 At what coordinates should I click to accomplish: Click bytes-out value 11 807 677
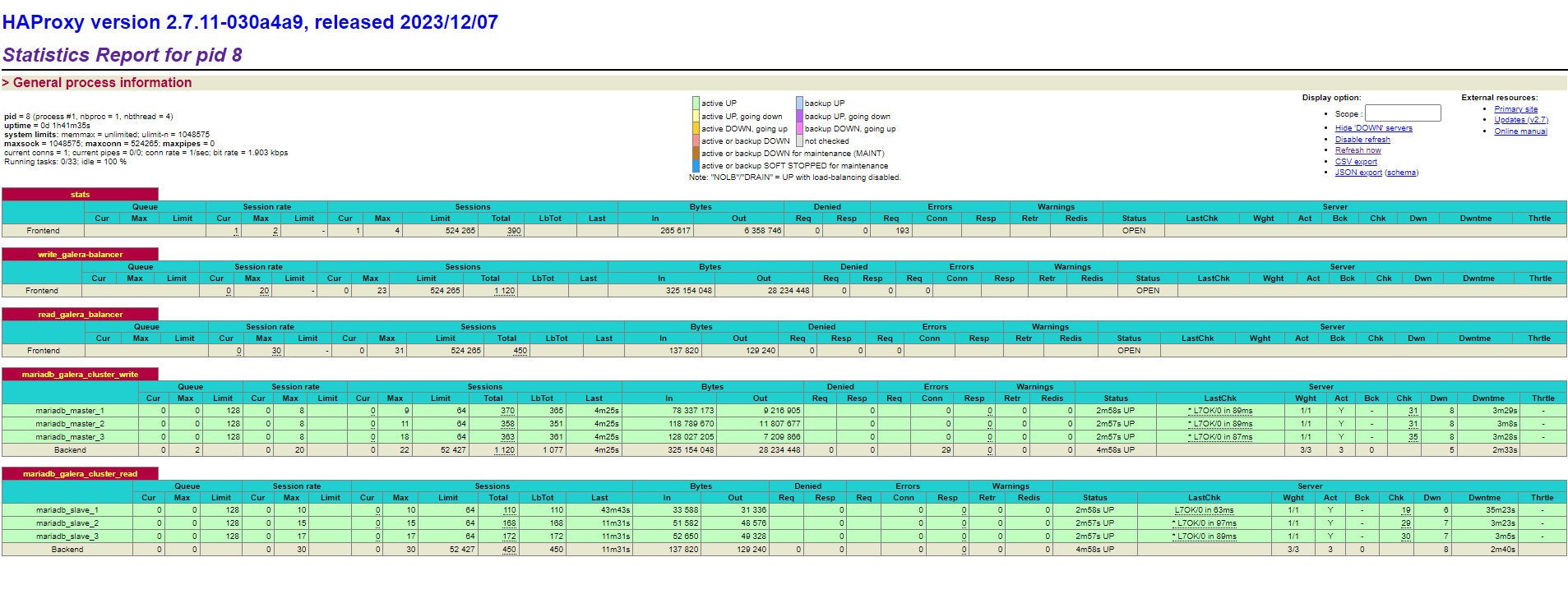click(779, 424)
